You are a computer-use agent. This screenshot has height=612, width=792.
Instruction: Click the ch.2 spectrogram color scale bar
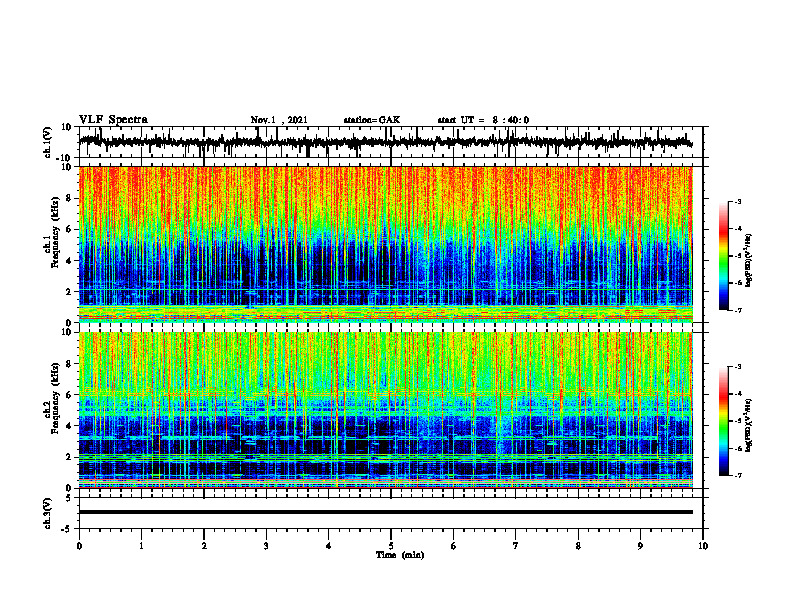point(724,421)
